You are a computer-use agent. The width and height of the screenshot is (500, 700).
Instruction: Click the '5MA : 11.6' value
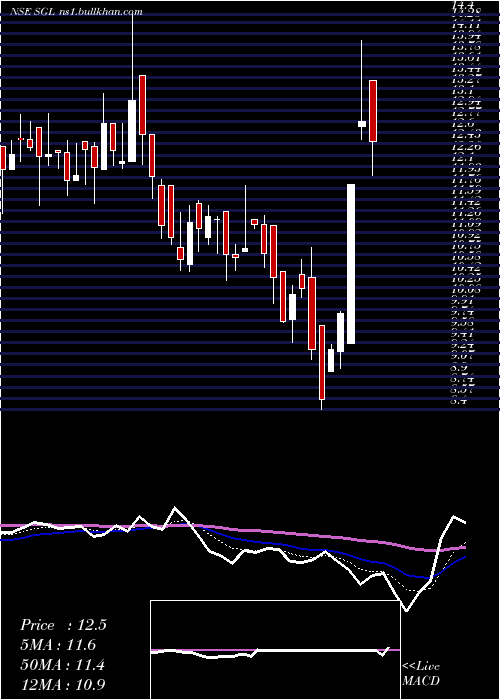point(58,645)
